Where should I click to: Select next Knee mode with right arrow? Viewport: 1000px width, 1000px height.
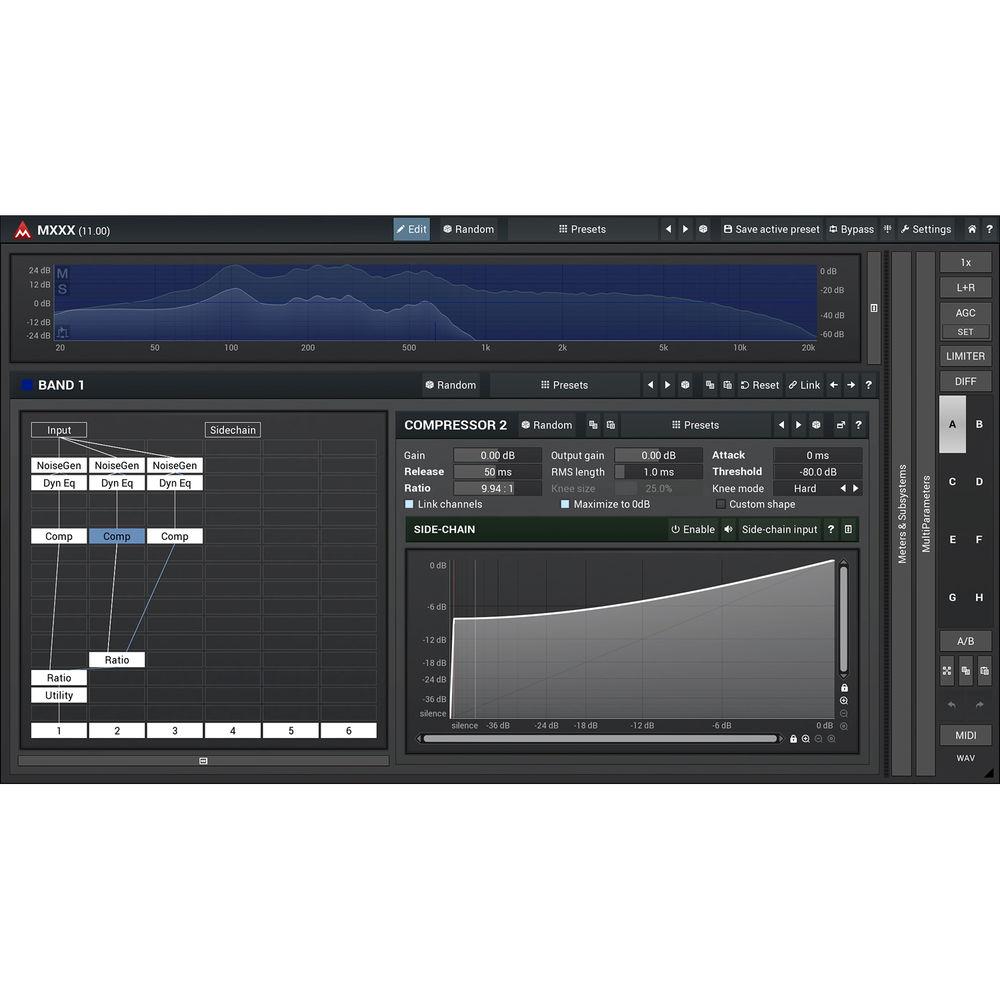point(856,489)
